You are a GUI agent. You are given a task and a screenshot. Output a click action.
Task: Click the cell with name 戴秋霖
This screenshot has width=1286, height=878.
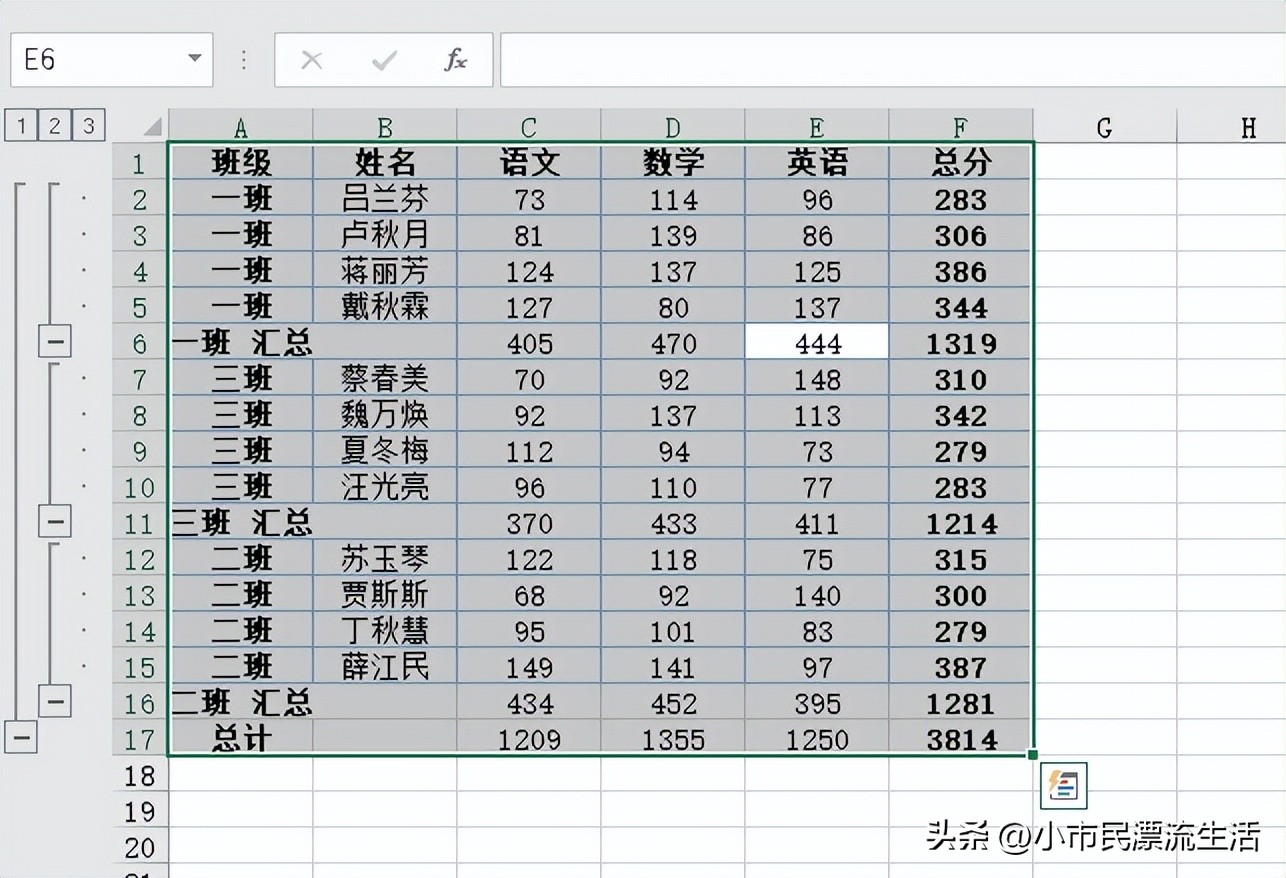385,307
